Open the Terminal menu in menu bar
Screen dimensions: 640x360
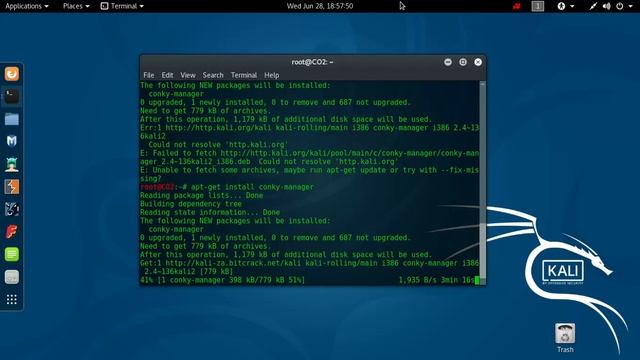pos(244,75)
